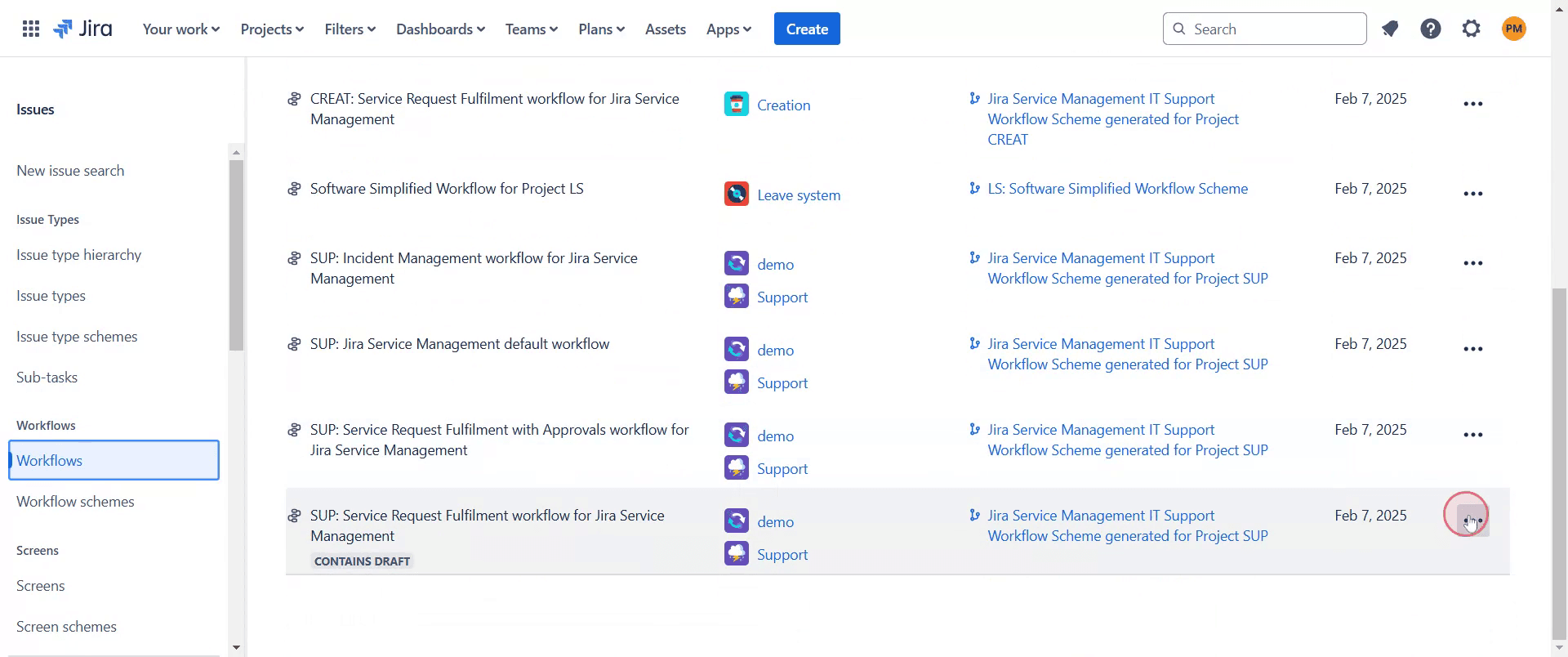Open Issue type hierarchy in sidebar
The width and height of the screenshot is (1568, 657).
78,255
